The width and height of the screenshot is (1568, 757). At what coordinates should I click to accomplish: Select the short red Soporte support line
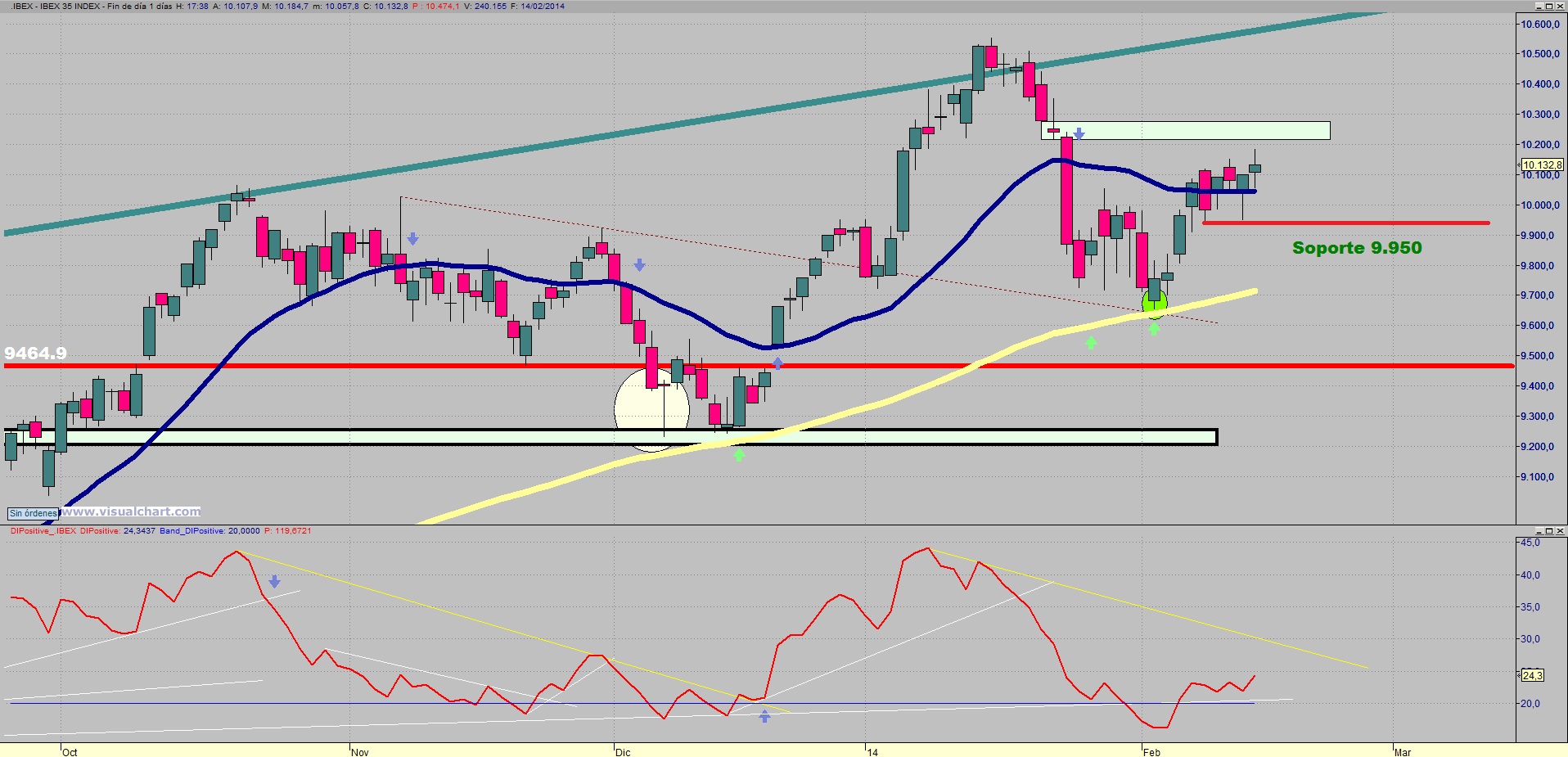click(x=1346, y=223)
